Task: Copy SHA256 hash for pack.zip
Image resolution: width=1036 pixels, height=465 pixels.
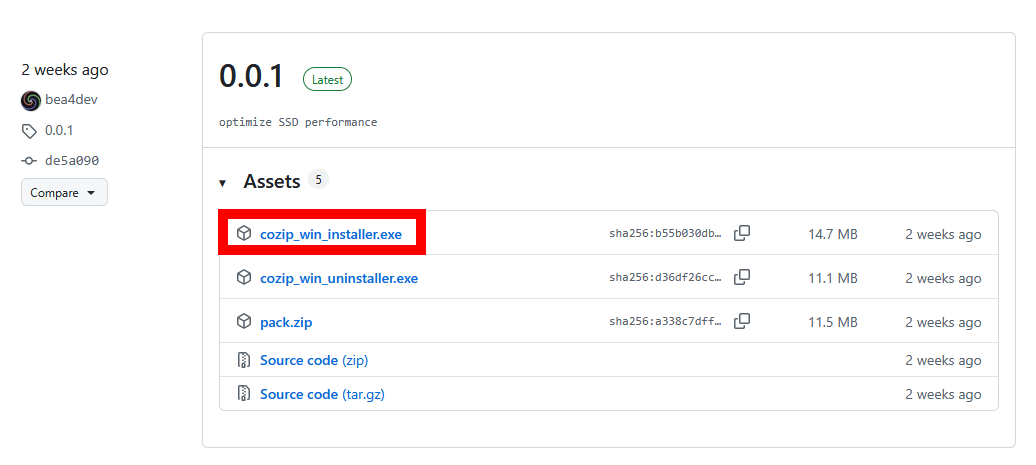Action: coord(742,321)
